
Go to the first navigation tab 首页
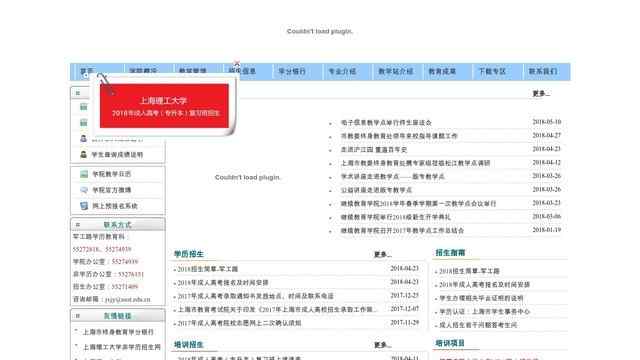(x=87, y=71)
